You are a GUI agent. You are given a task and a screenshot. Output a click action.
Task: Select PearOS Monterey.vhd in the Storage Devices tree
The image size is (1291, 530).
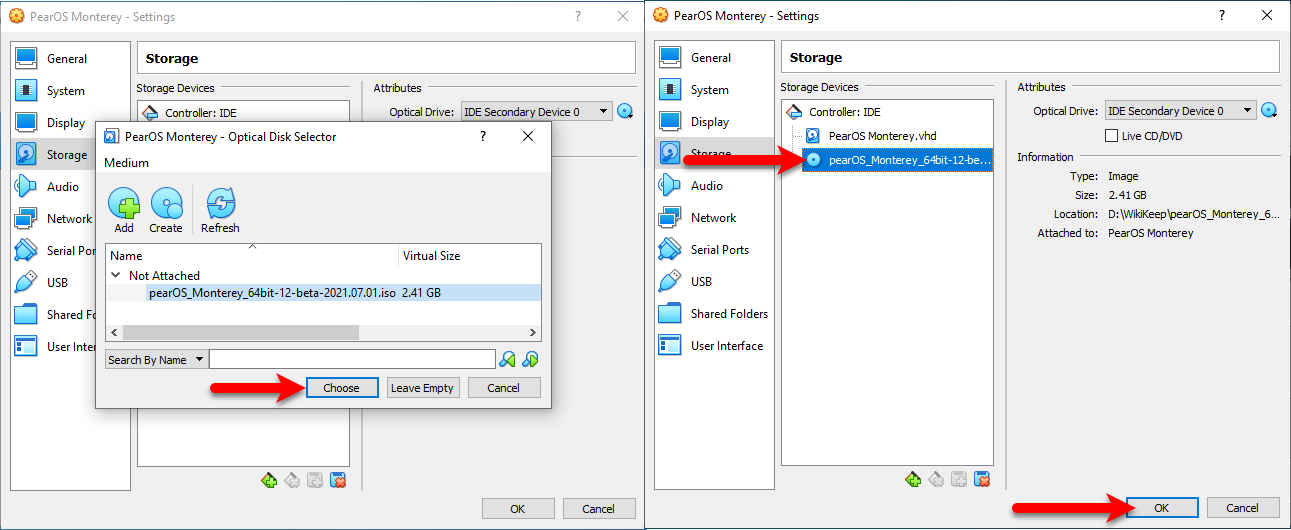882,136
